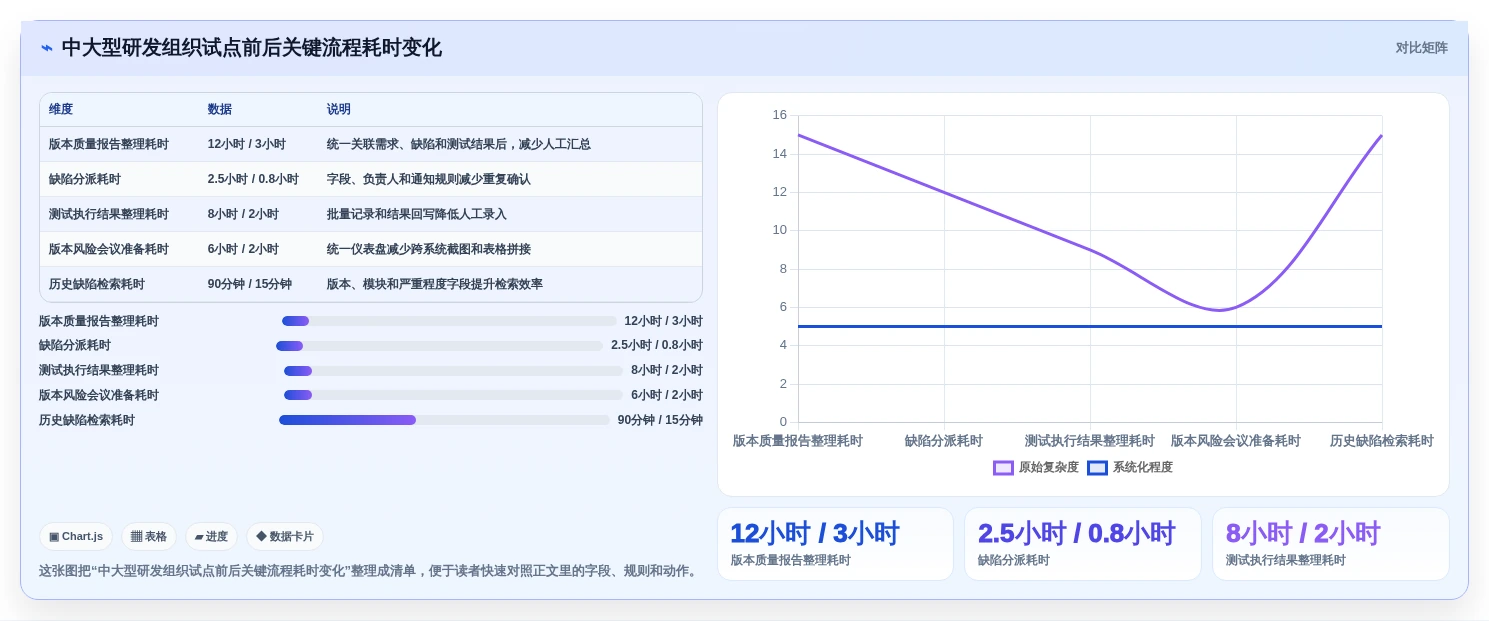Click the chart title 中大型研发组织试点前后关键流程耗时变化
Image resolution: width=1489 pixels, height=621 pixels.
(251, 48)
